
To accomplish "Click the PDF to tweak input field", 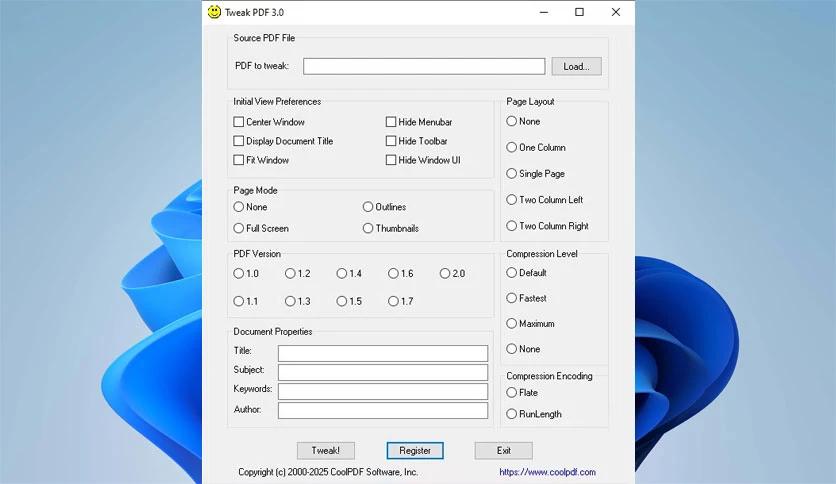I will point(424,66).
